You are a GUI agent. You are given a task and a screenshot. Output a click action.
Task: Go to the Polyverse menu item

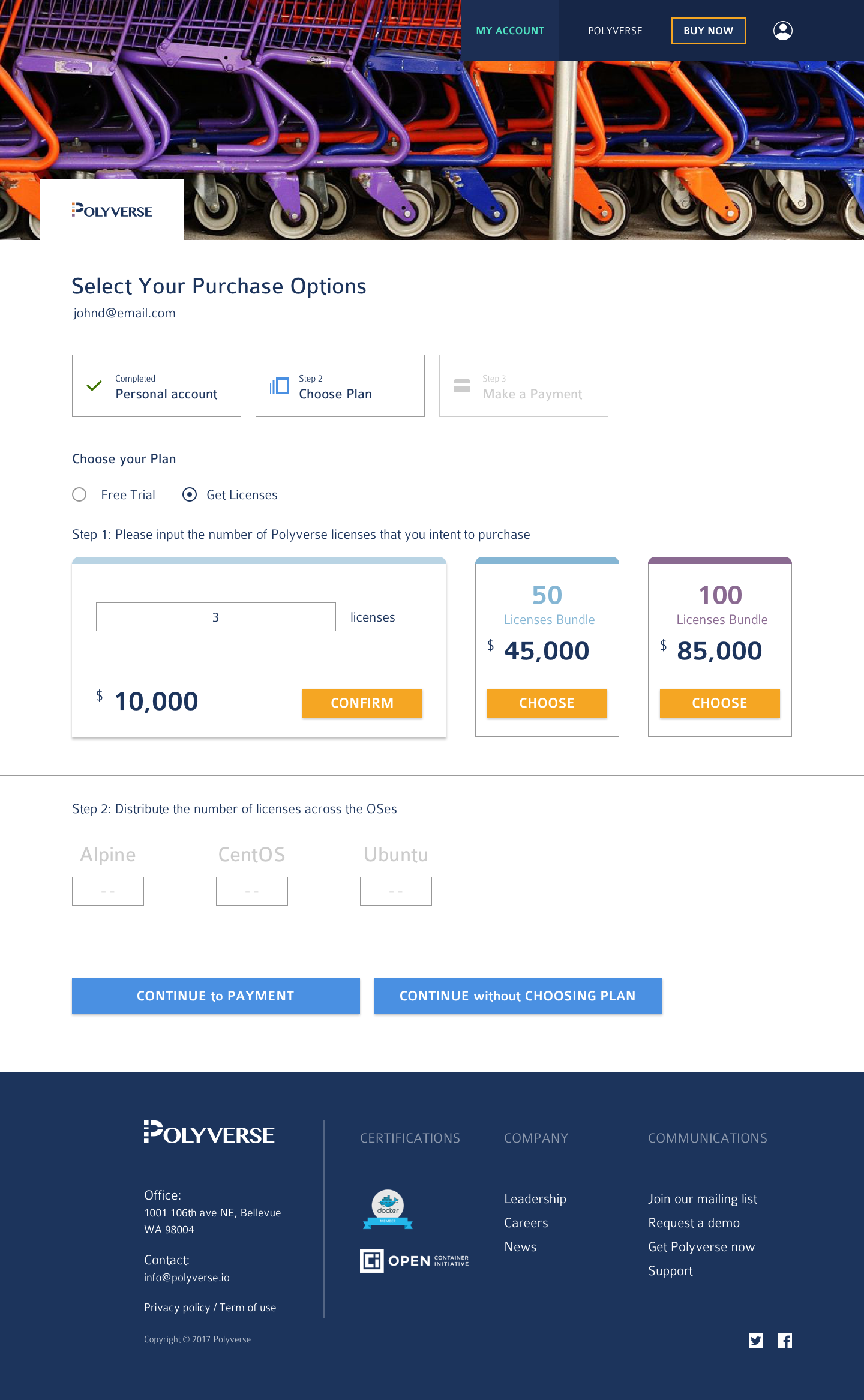615,31
